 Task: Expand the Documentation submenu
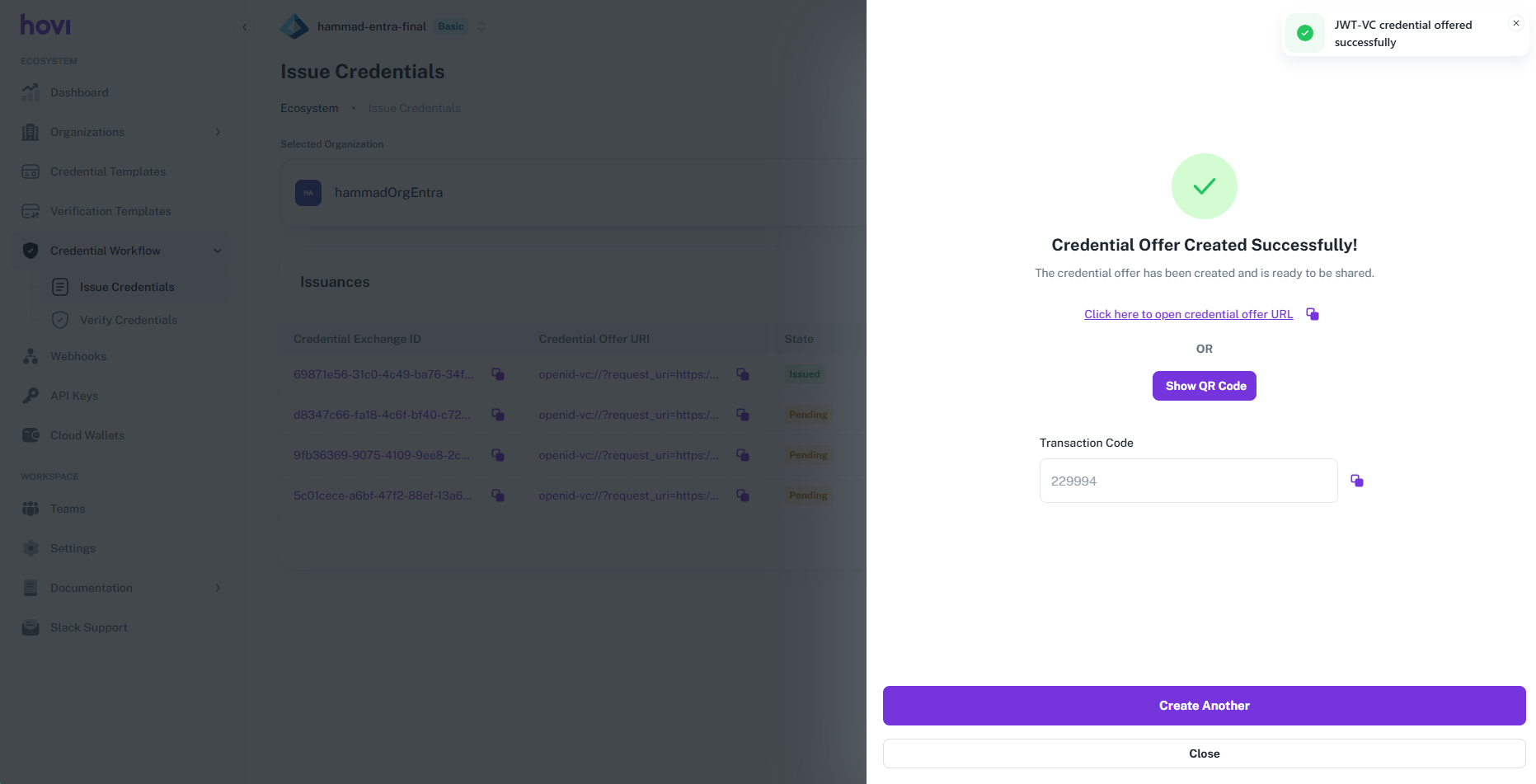(218, 588)
